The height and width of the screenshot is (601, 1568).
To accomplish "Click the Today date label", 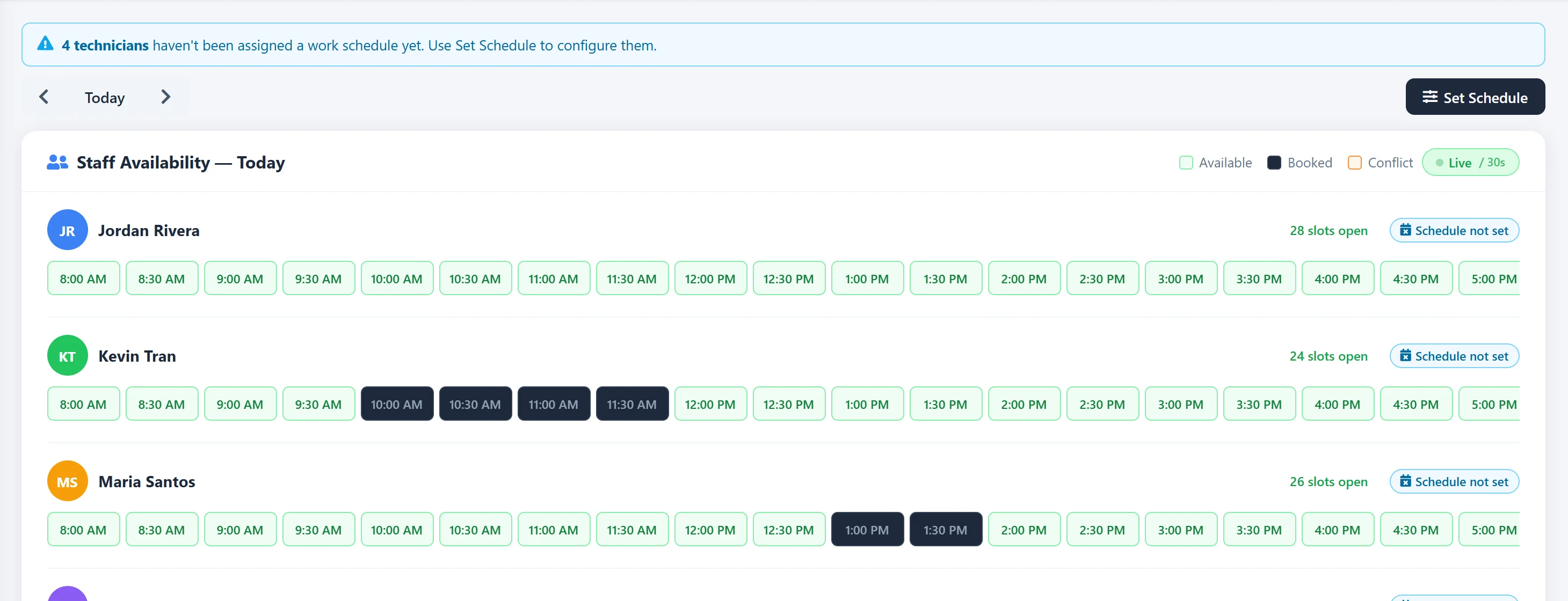I will point(105,97).
